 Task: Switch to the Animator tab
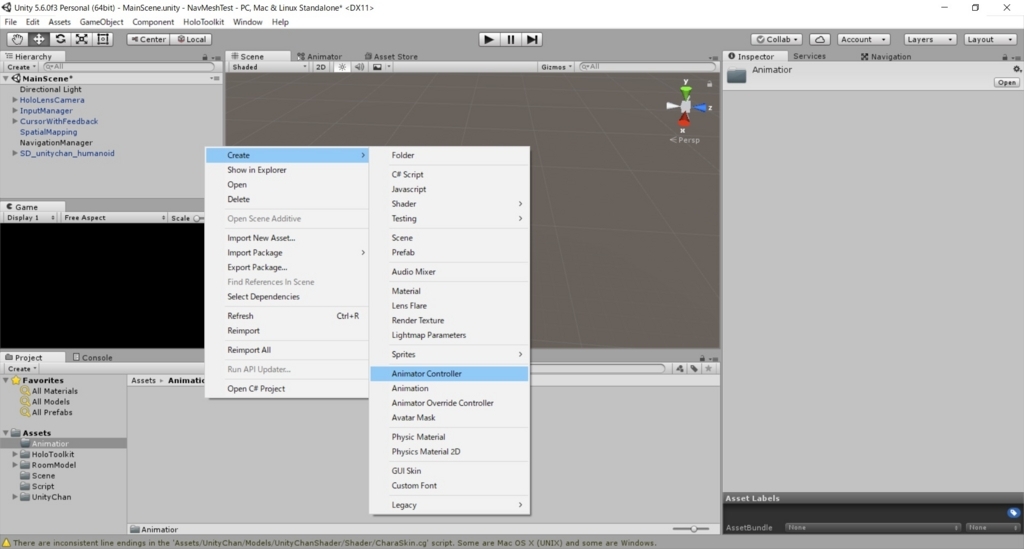(319, 57)
